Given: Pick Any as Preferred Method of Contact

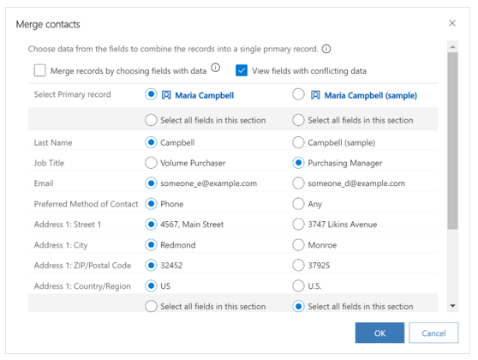Looking at the screenshot, I should 298,204.
